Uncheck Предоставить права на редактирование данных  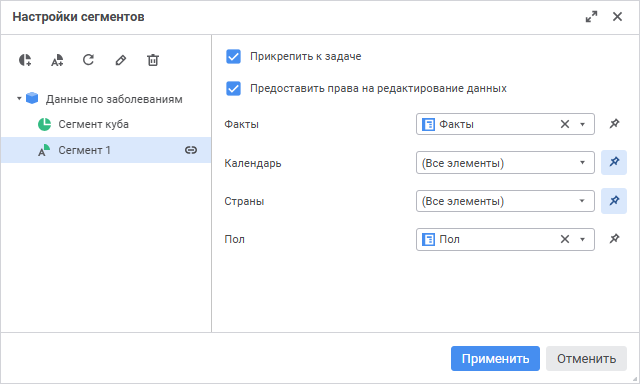[233, 88]
